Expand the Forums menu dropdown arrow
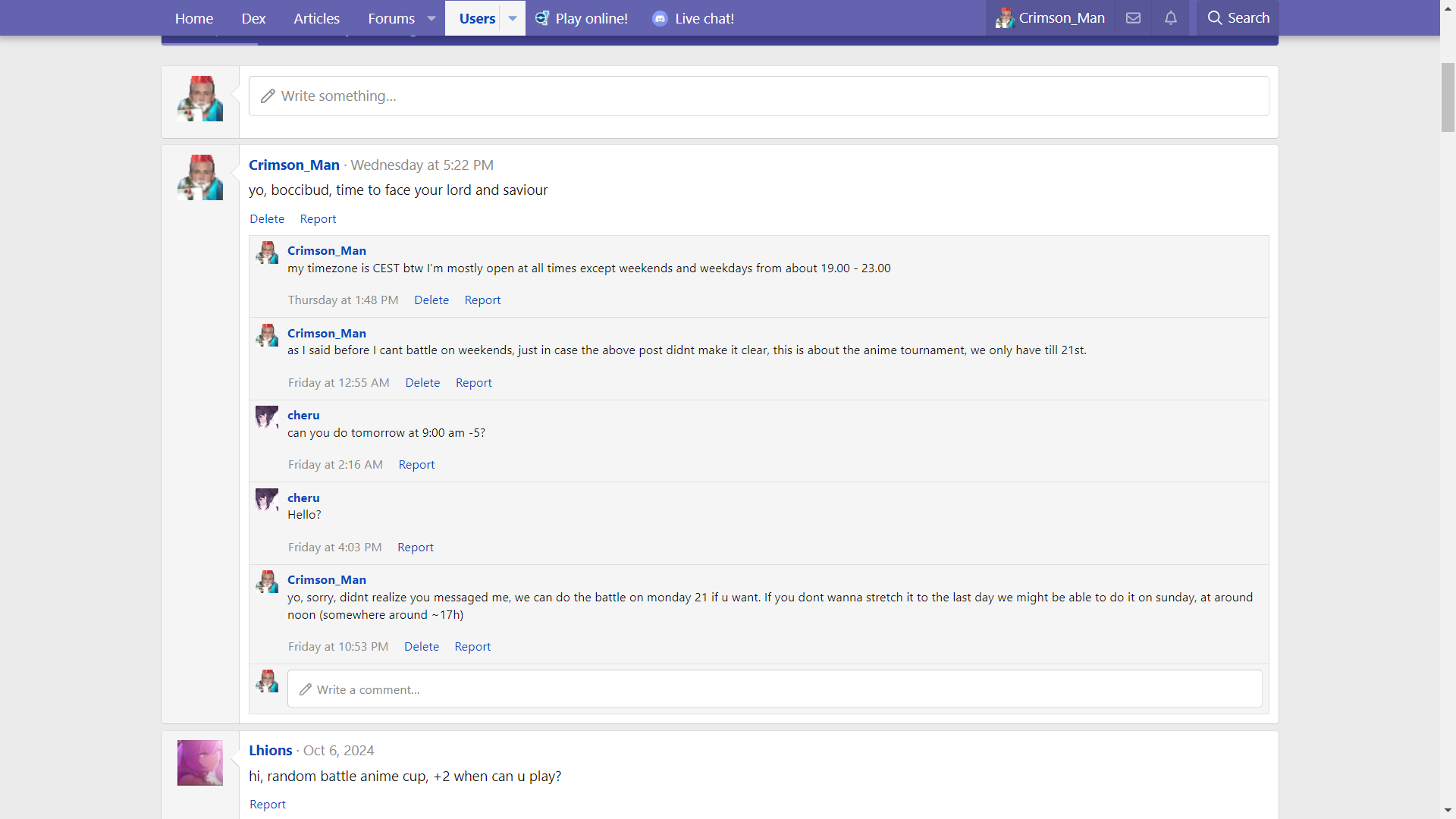1456x819 pixels. click(x=431, y=18)
